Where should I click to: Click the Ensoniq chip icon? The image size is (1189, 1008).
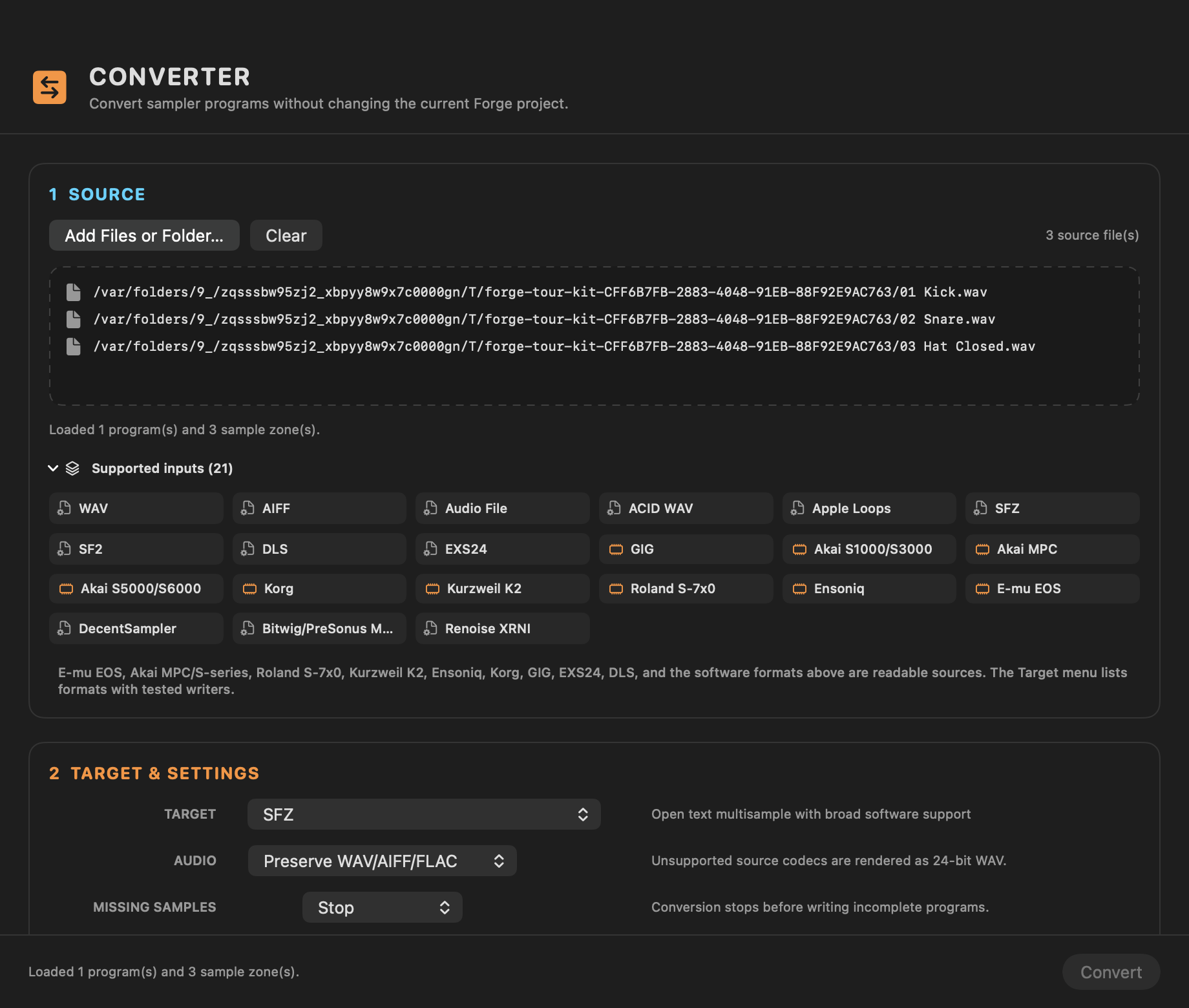point(799,589)
